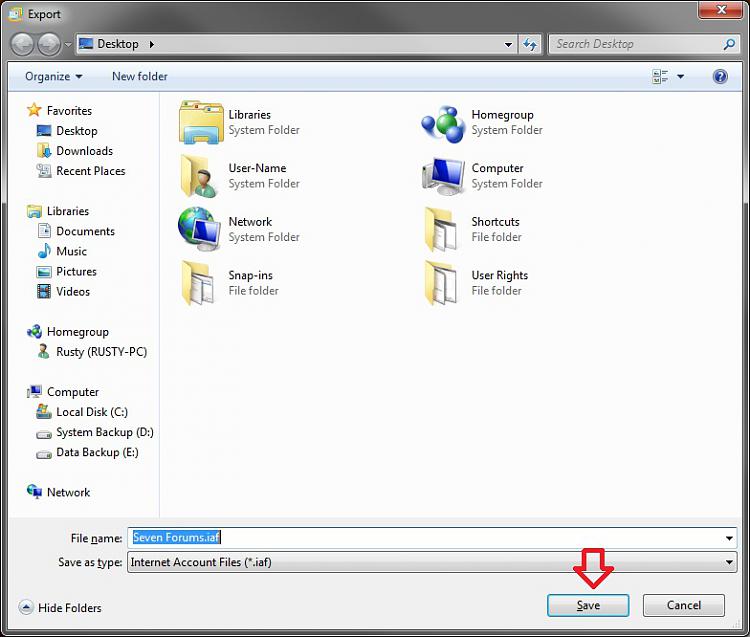Select the Libraries system folder icon
Image resolution: width=750 pixels, height=637 pixels.
tap(201, 122)
